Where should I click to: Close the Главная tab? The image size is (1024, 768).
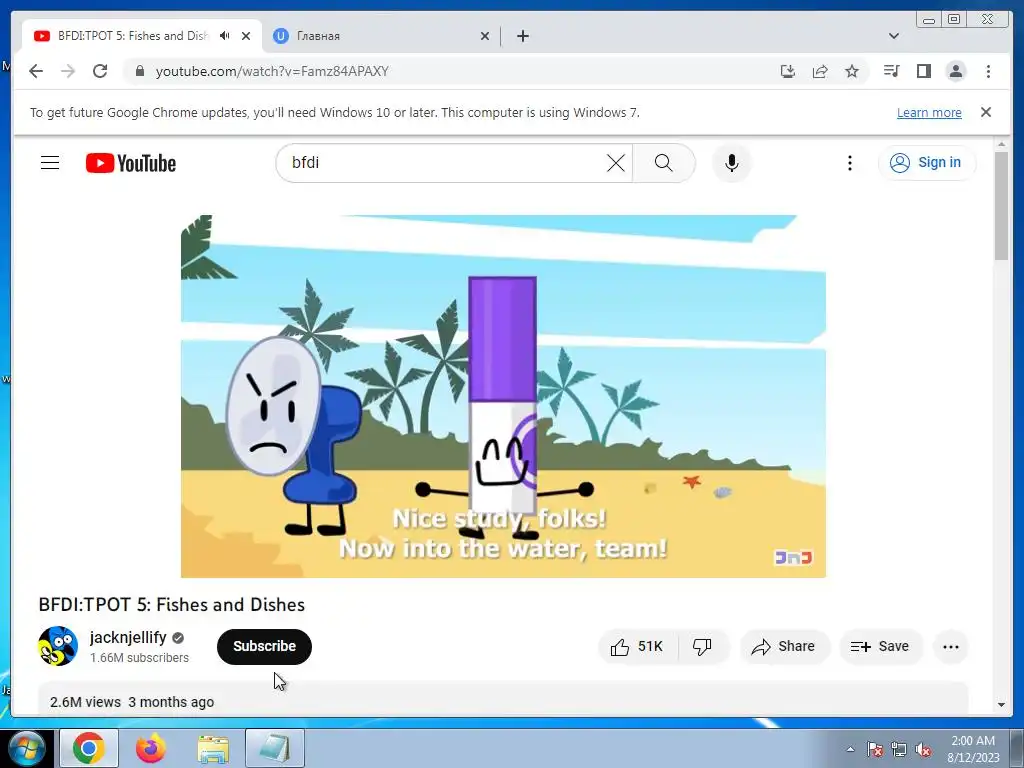point(485,36)
